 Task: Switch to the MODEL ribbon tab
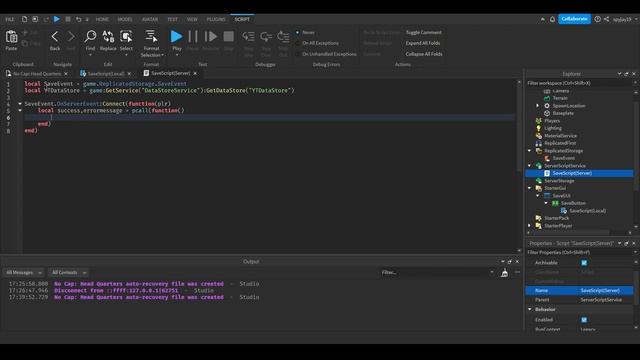tap(125, 19)
